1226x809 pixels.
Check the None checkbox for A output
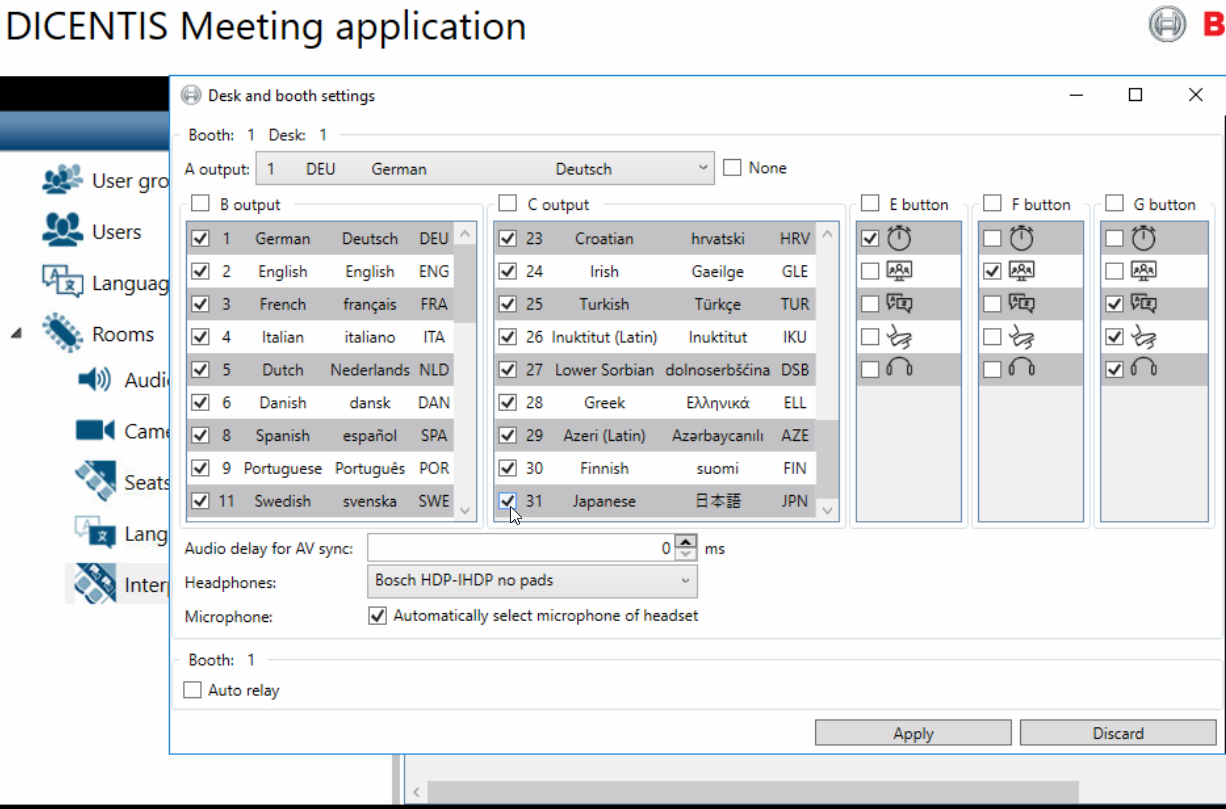point(732,168)
